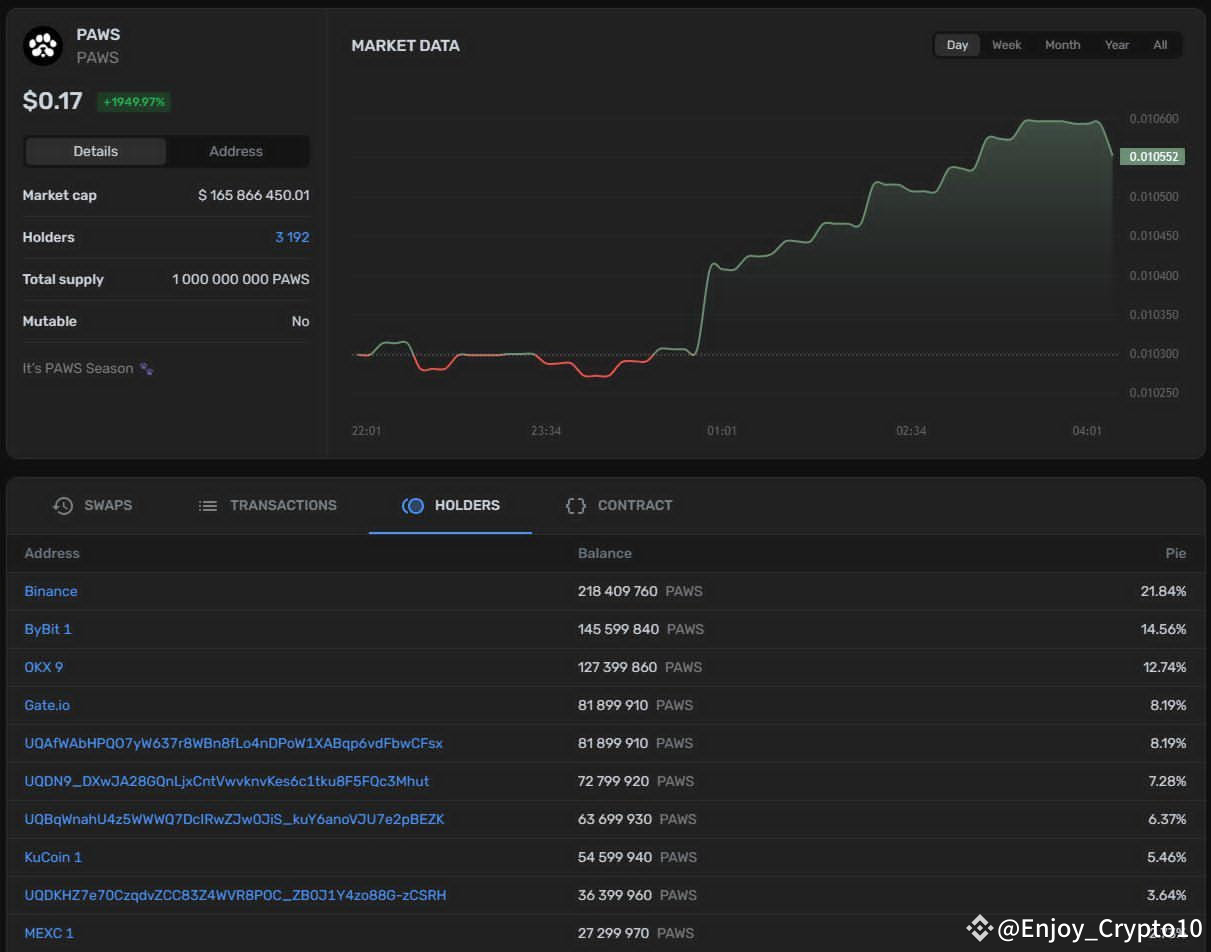Viewport: 1211px width, 952px height.
Task: Set chart range to Day
Action: pyautogui.click(x=957, y=45)
